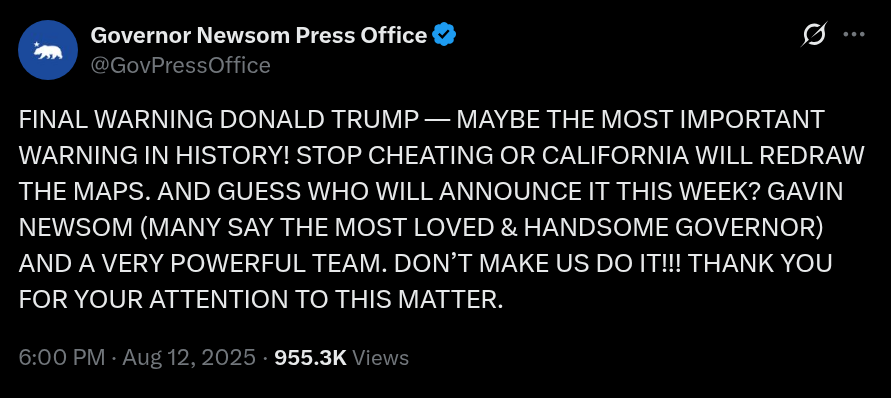
Task: Visit the @GovPressOffice handle link
Action: coord(180,65)
